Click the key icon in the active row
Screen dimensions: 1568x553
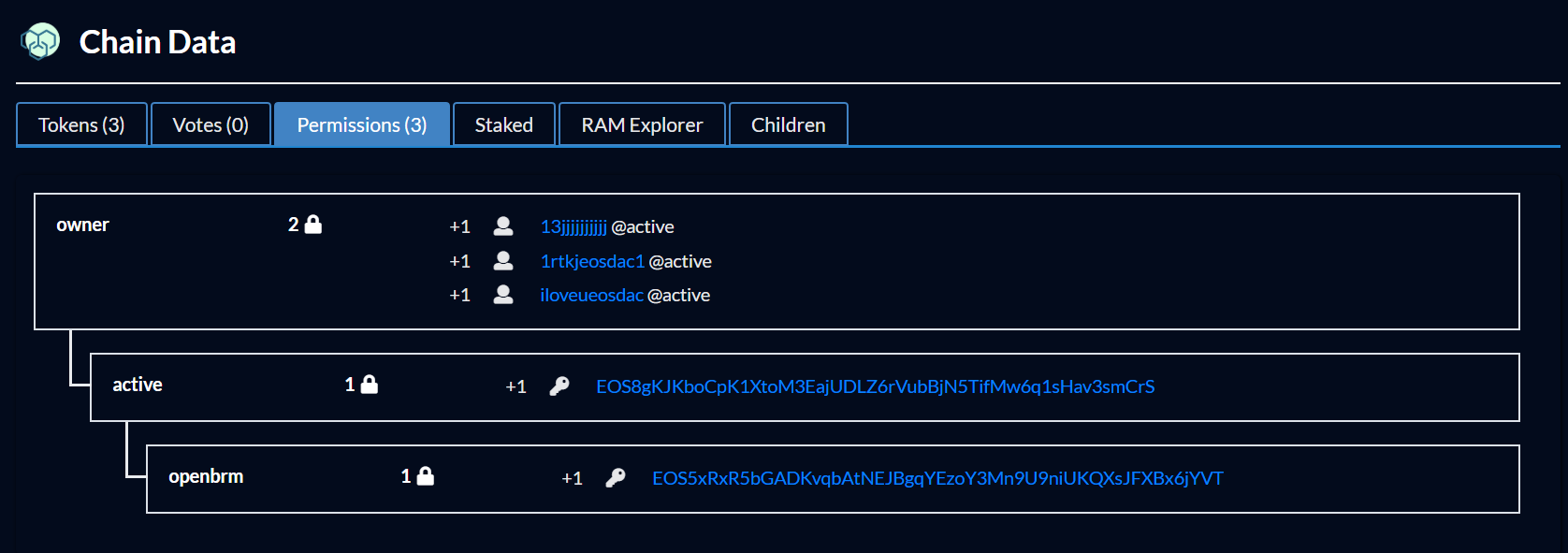click(x=559, y=386)
